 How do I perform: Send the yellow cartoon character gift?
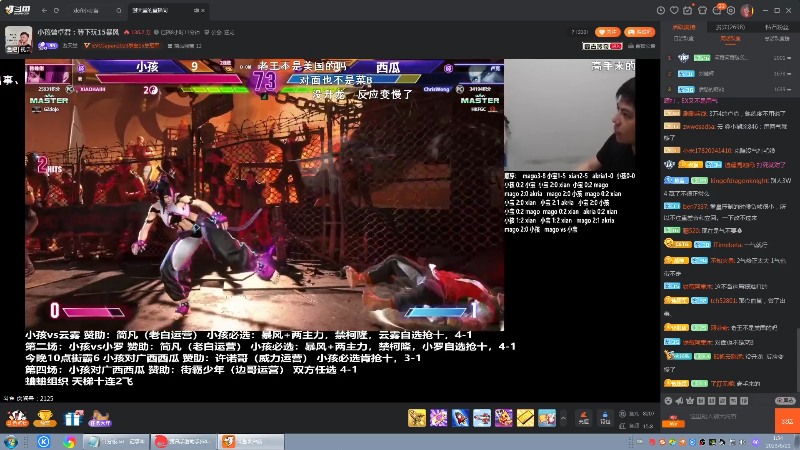[x=504, y=418]
